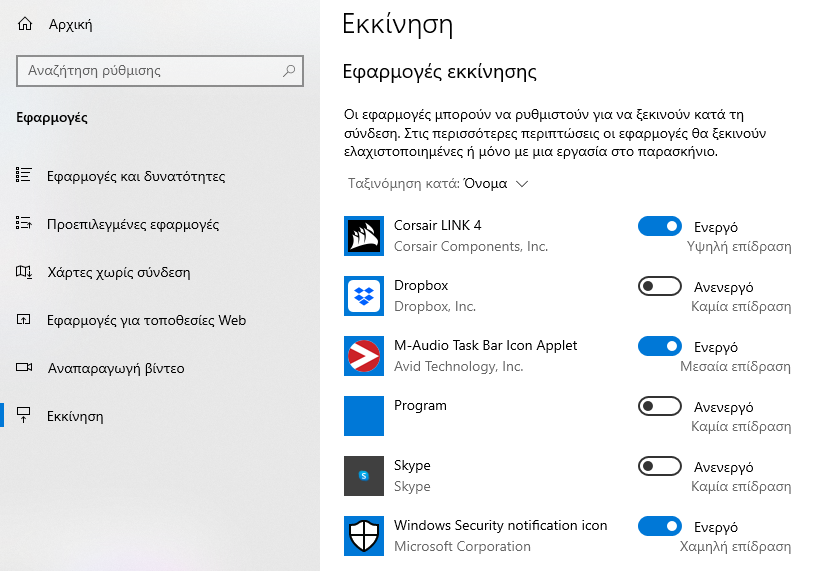Click the Εφαρμογές εκκίνησης heading

point(440,71)
